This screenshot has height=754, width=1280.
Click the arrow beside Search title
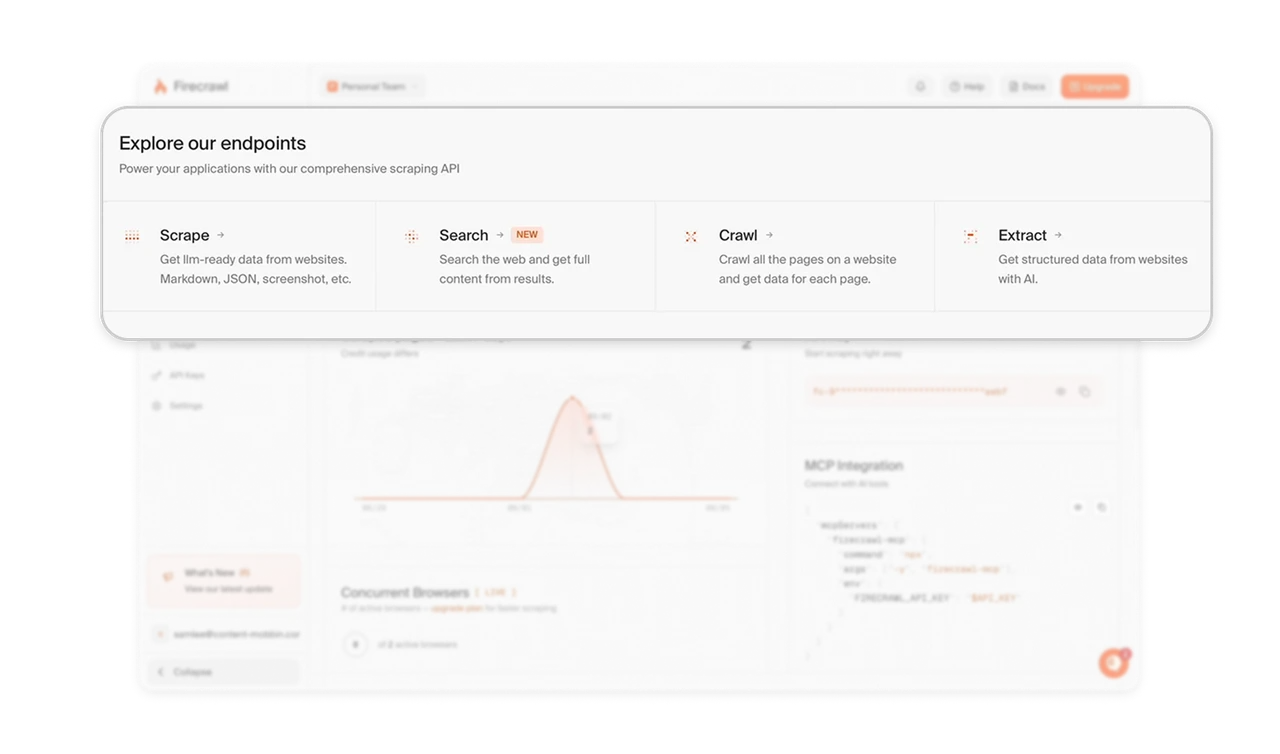[500, 235]
